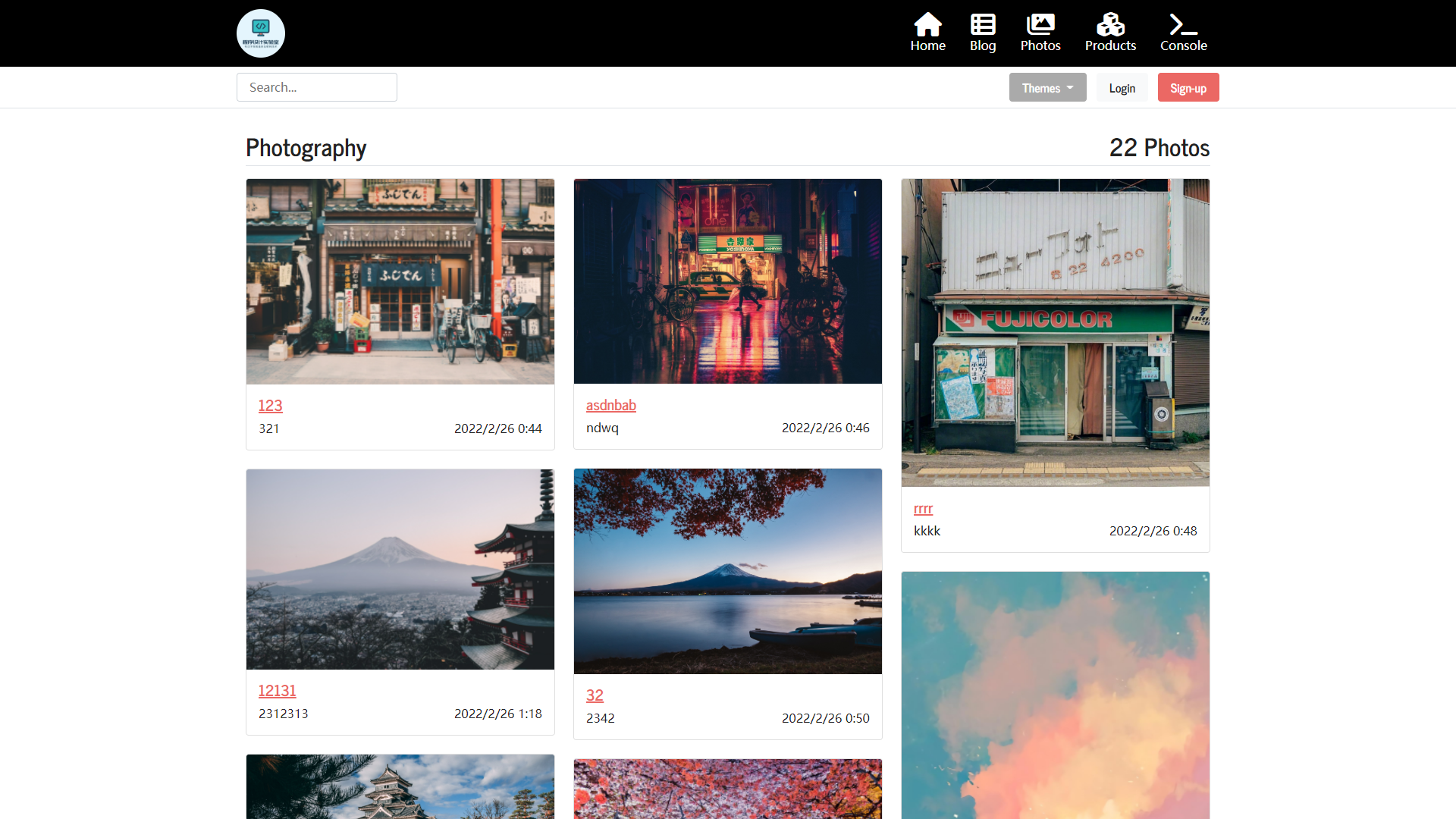The height and width of the screenshot is (819, 1456).
Task: Open the Blog list icon
Action: 983,25
